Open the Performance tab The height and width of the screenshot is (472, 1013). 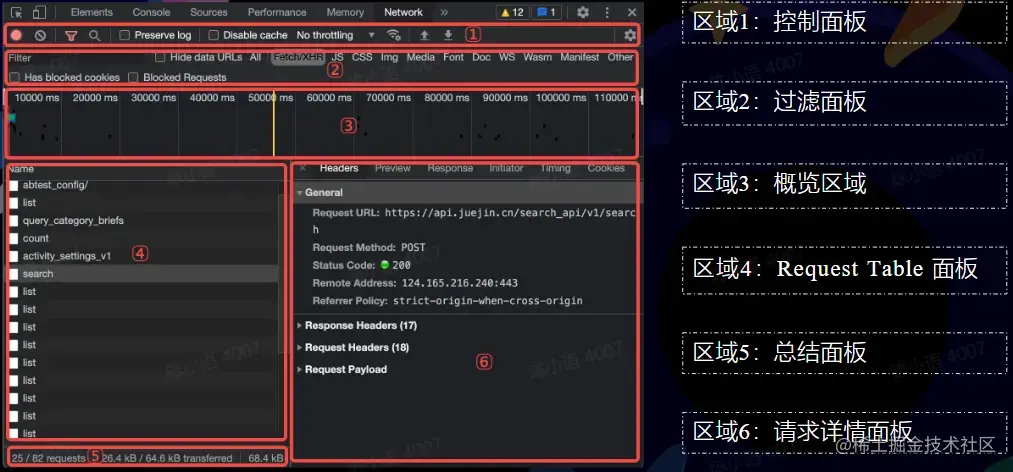pyautogui.click(x=277, y=12)
